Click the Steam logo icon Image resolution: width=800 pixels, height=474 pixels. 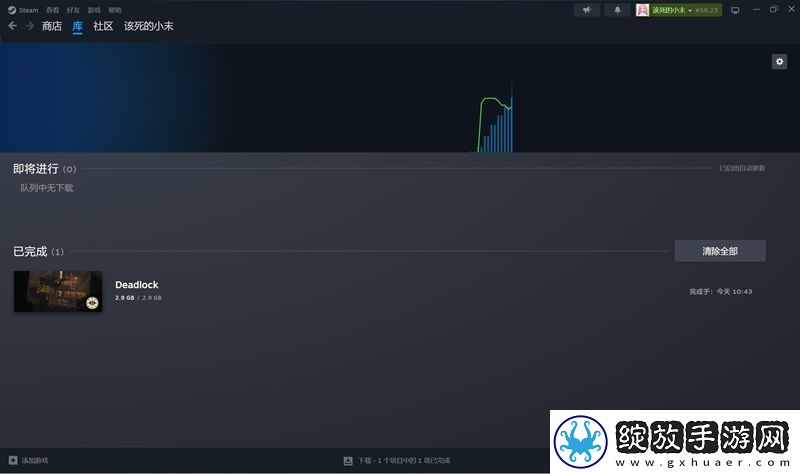(12, 10)
